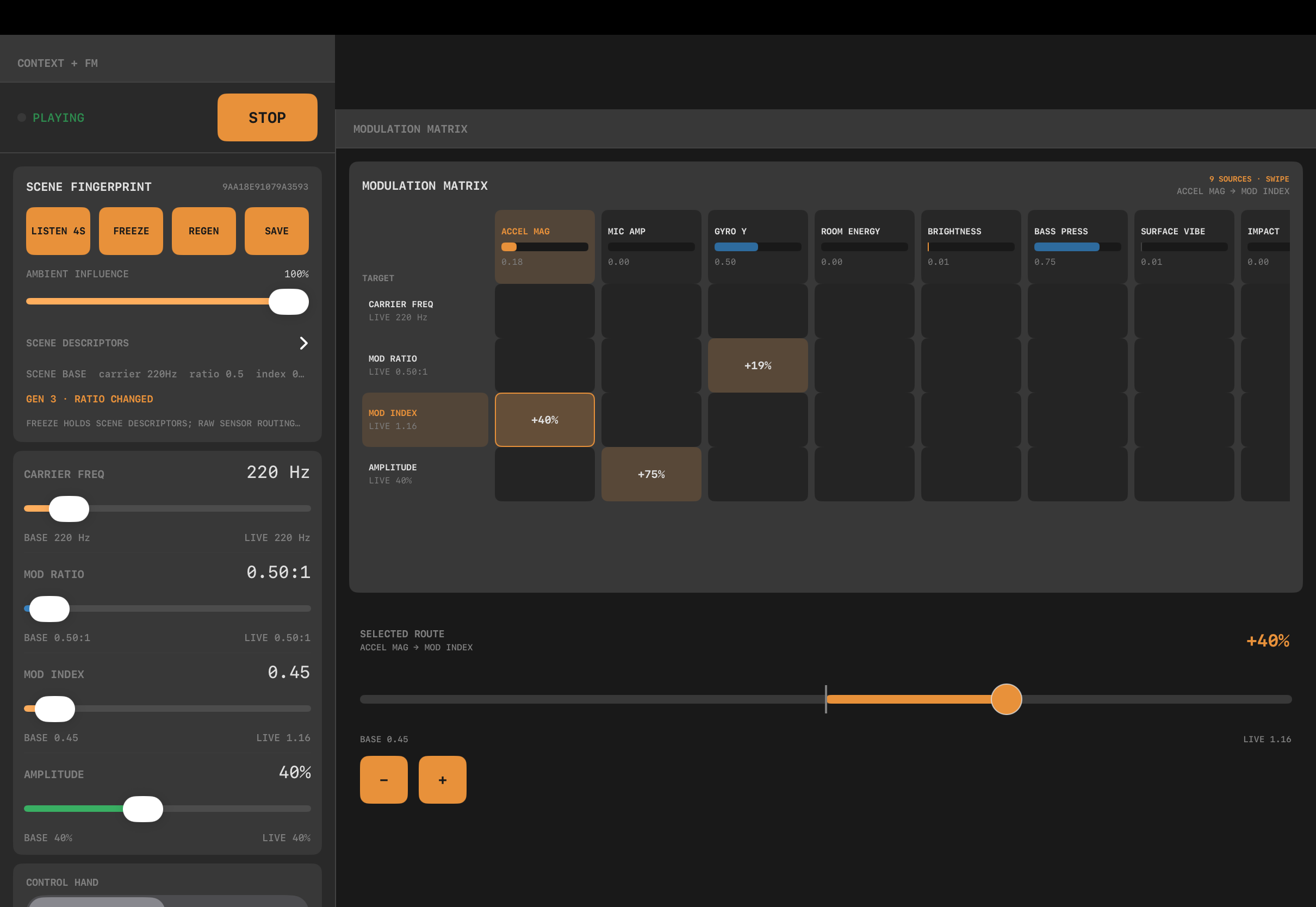The width and height of the screenshot is (1316, 907).
Task: Click the Mic Amp to Mod Ratio cell
Action: point(651,365)
